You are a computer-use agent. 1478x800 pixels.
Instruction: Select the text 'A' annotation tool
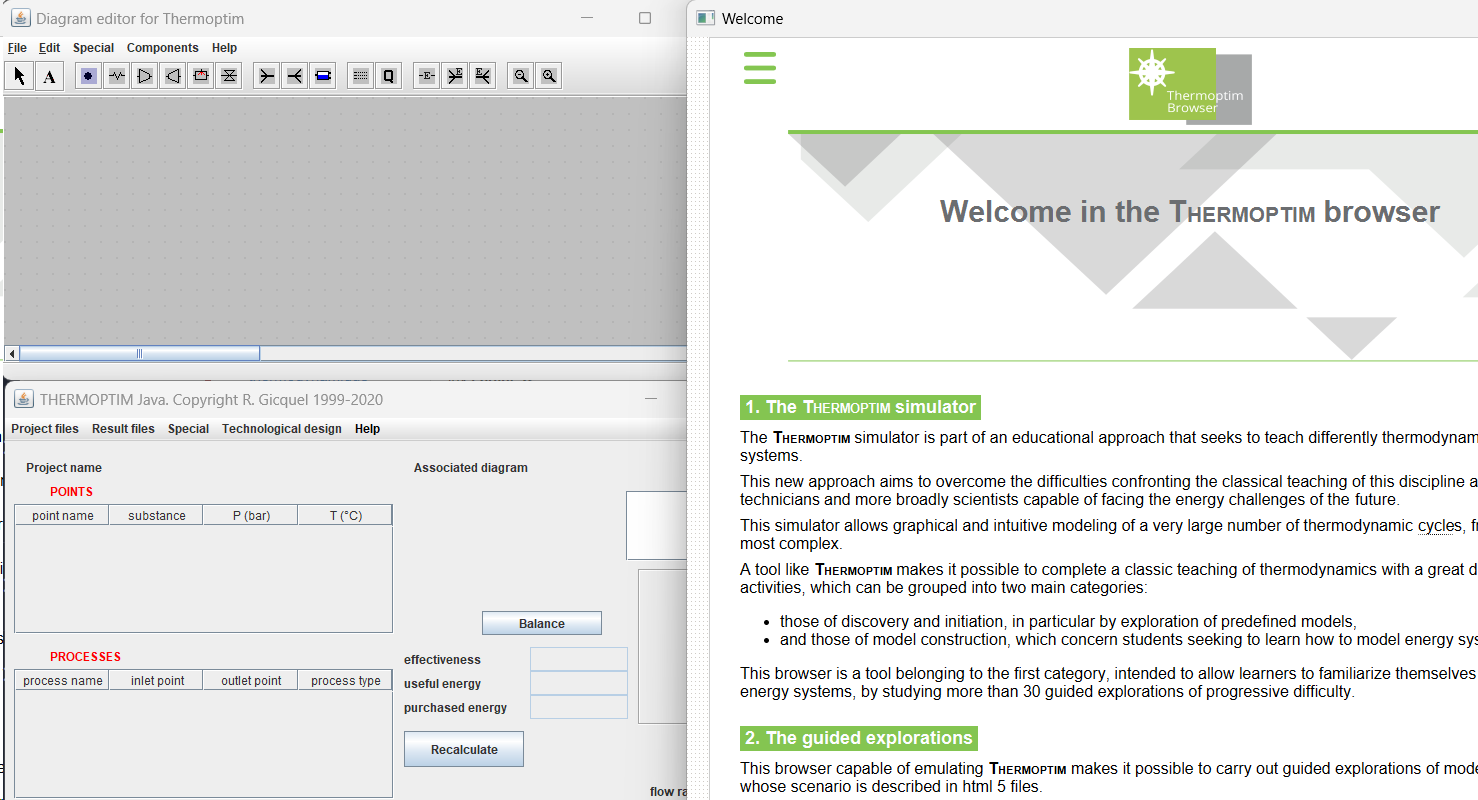(49, 76)
